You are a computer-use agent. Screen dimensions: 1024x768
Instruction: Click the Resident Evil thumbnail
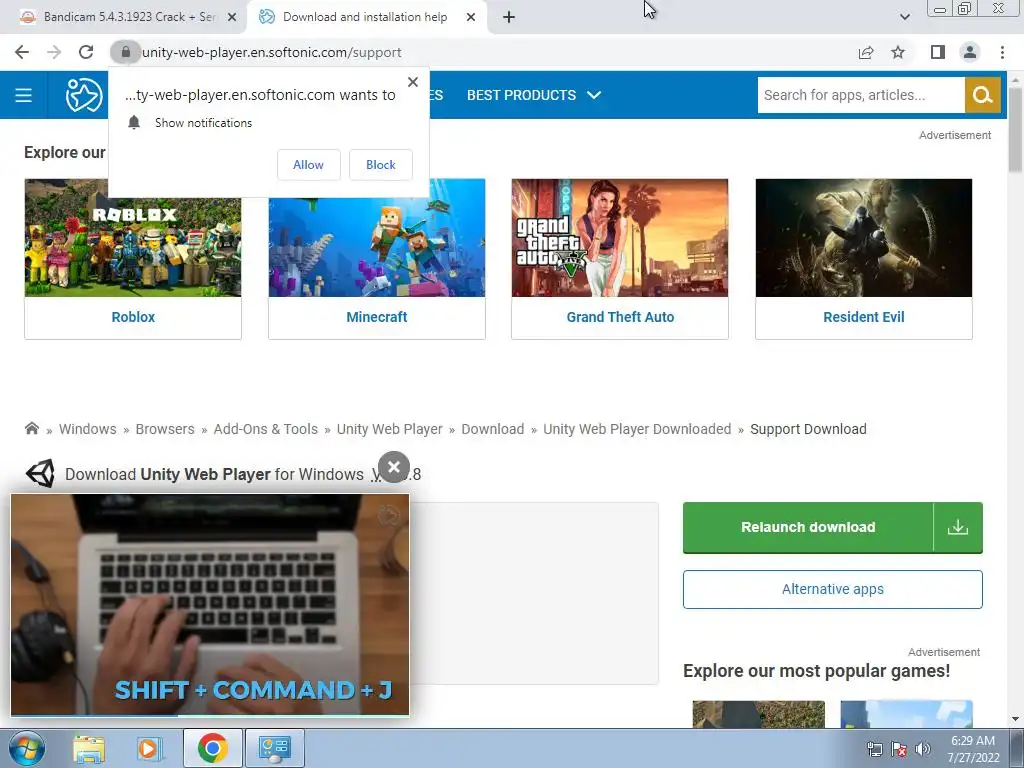(864, 238)
